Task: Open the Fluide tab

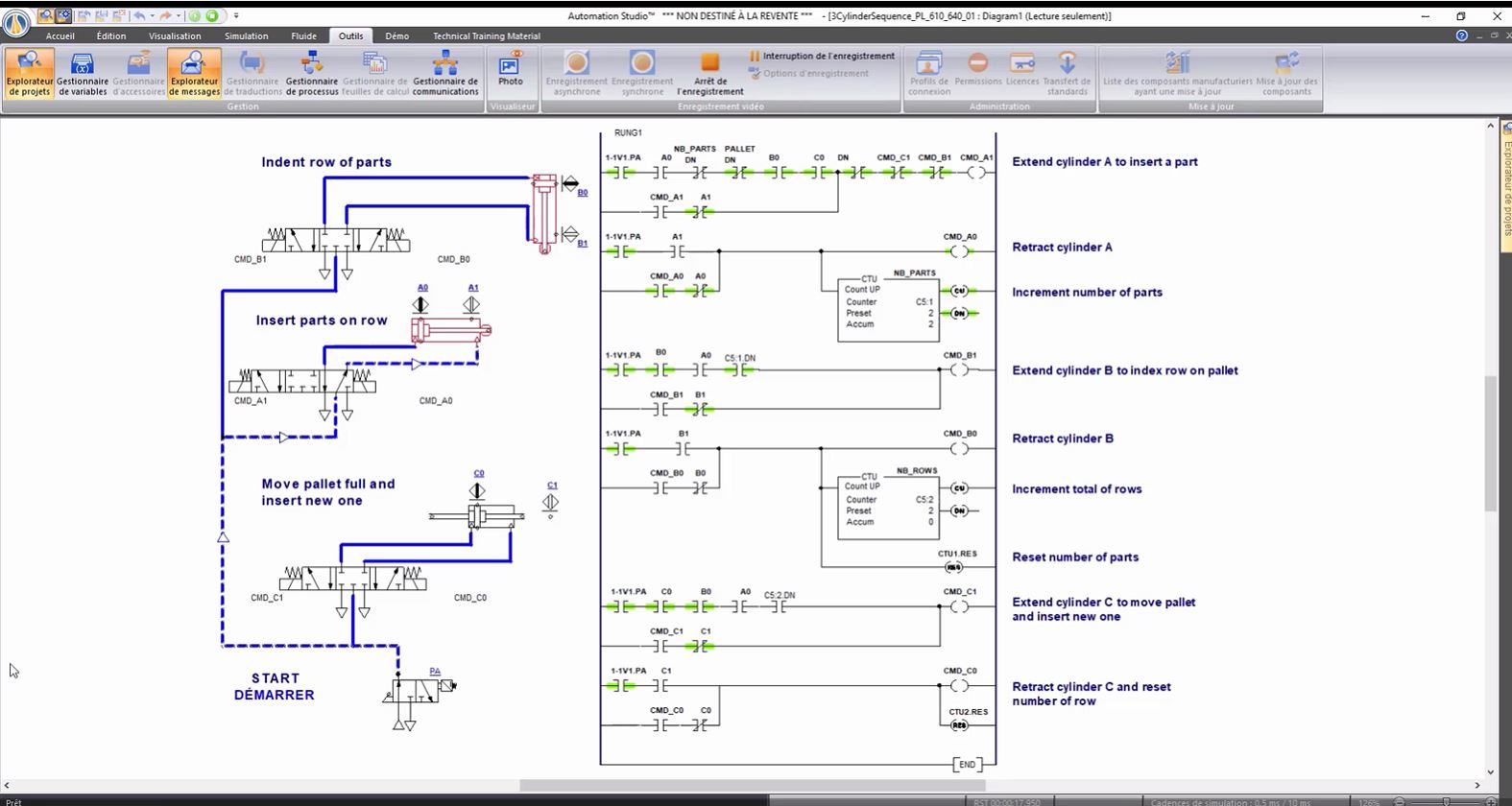Action: coord(303,36)
